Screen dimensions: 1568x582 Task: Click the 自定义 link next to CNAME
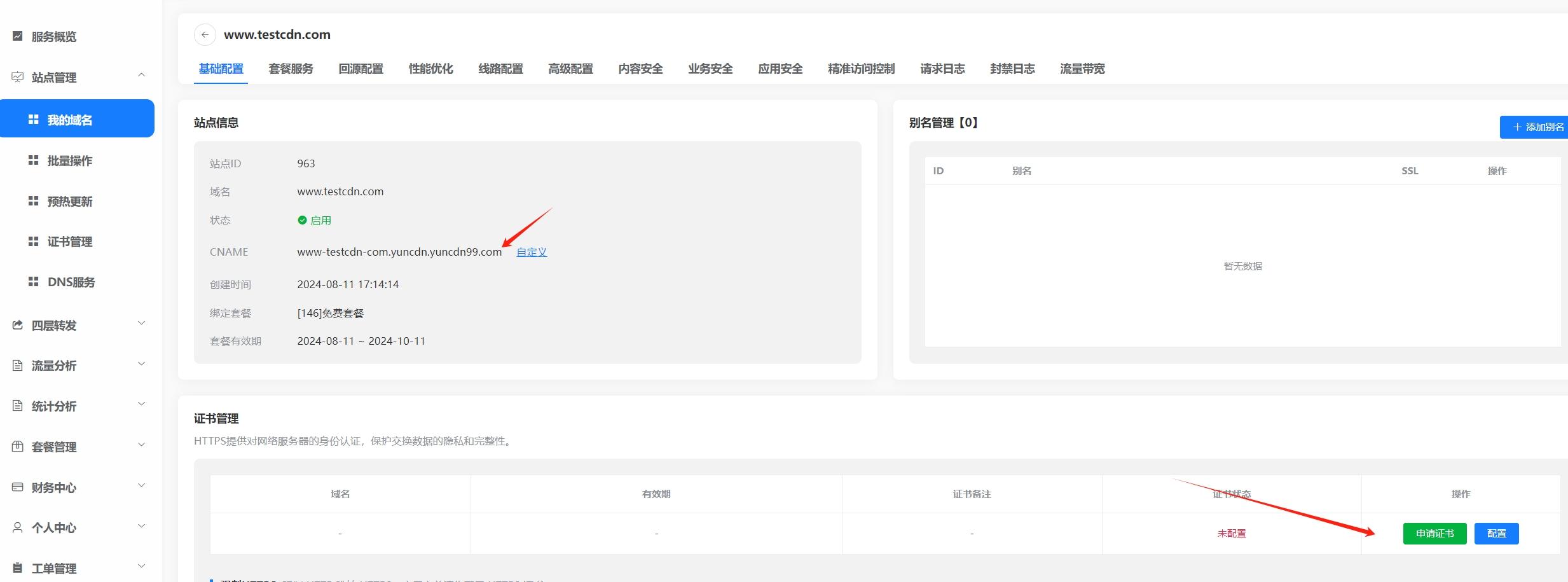coord(532,252)
